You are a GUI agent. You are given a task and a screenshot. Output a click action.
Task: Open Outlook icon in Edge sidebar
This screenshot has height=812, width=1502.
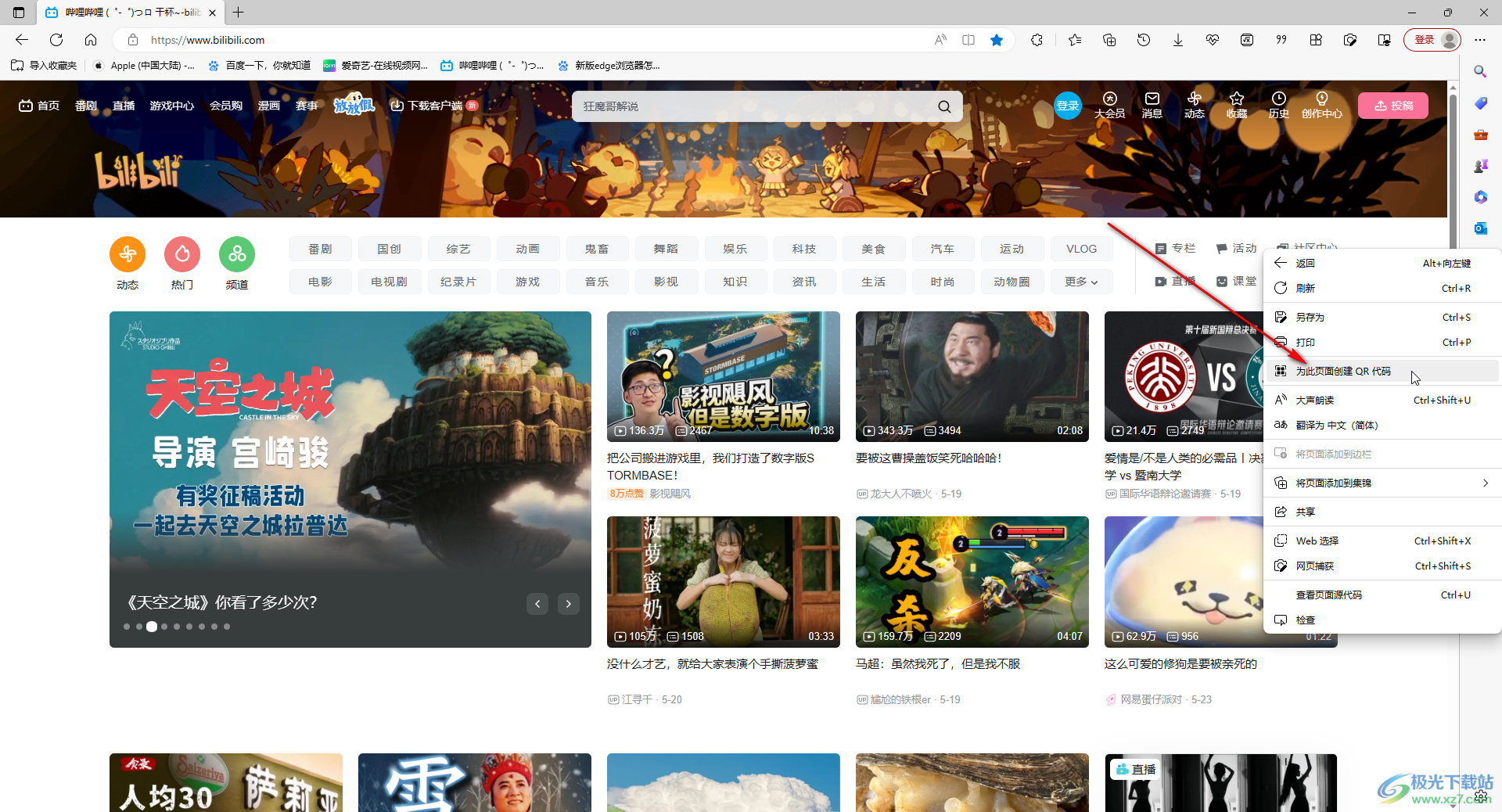pyautogui.click(x=1480, y=228)
